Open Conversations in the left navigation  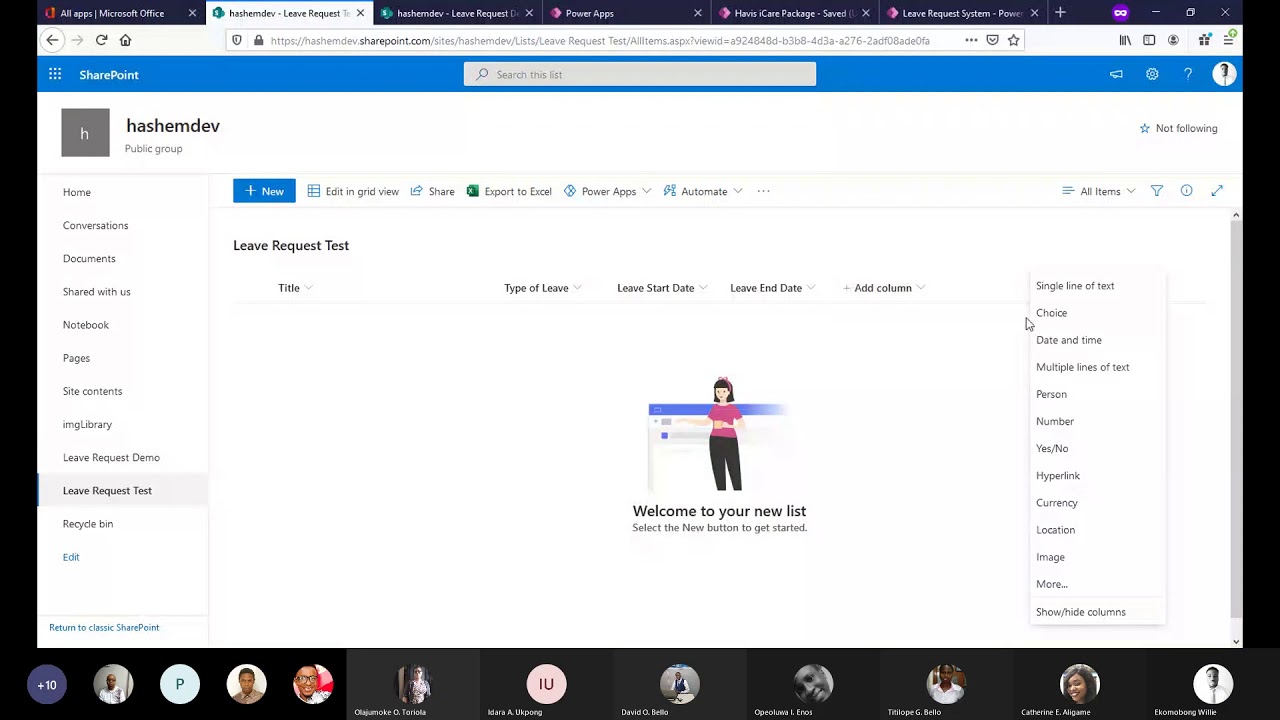(x=95, y=225)
